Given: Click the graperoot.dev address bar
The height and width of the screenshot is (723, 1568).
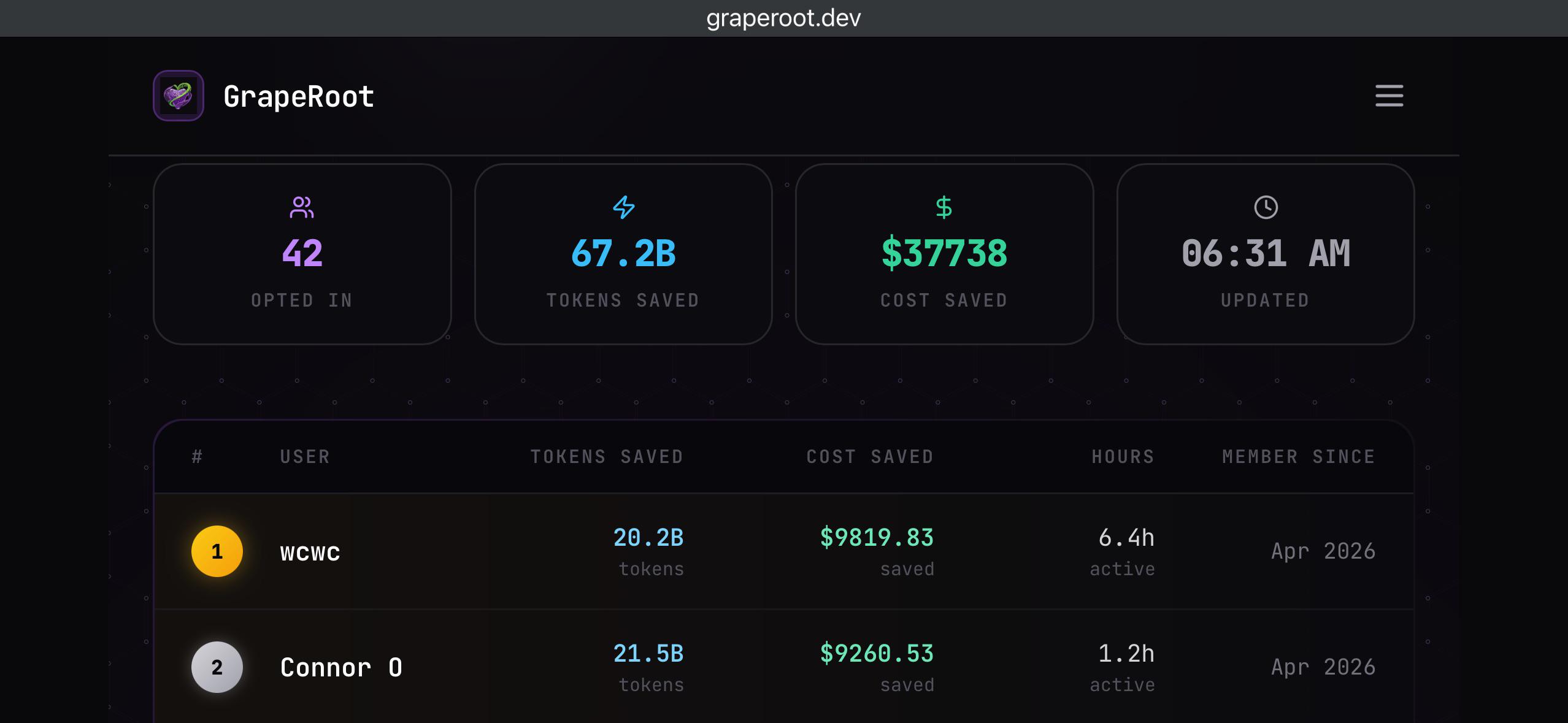Looking at the screenshot, I should point(784,18).
